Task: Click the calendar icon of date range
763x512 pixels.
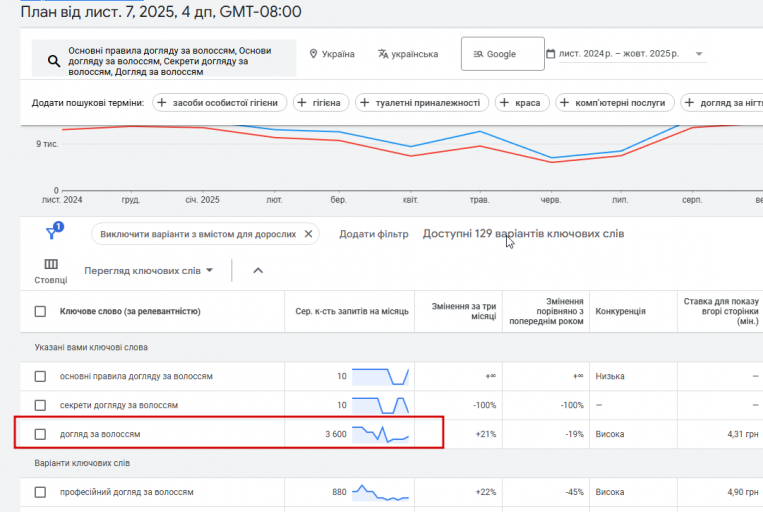Action: 550,54
